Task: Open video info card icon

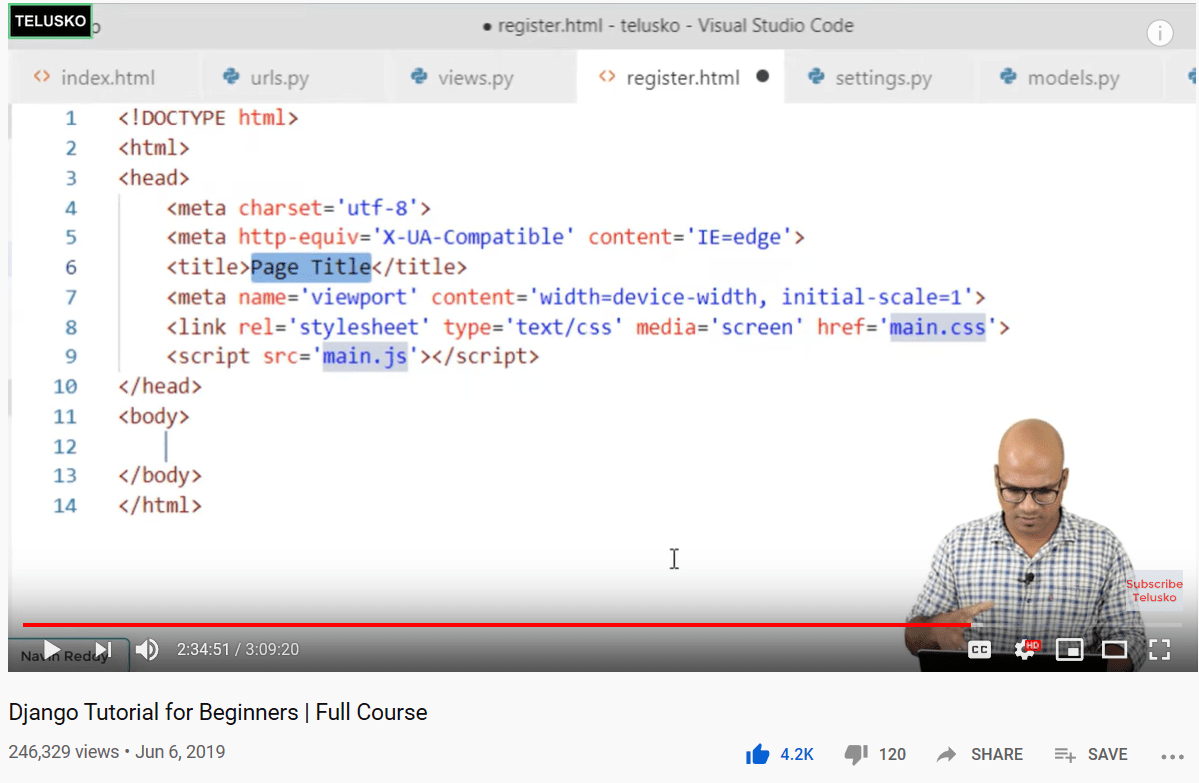Action: click(x=1160, y=33)
